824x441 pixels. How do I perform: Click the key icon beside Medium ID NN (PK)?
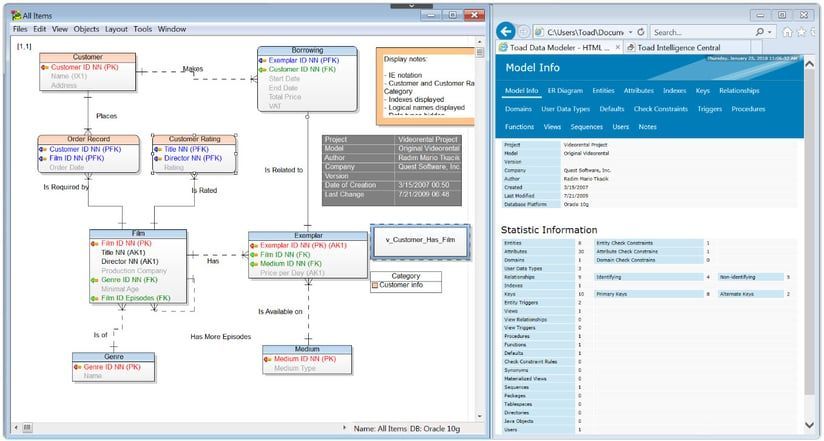pyautogui.click(x=268, y=360)
